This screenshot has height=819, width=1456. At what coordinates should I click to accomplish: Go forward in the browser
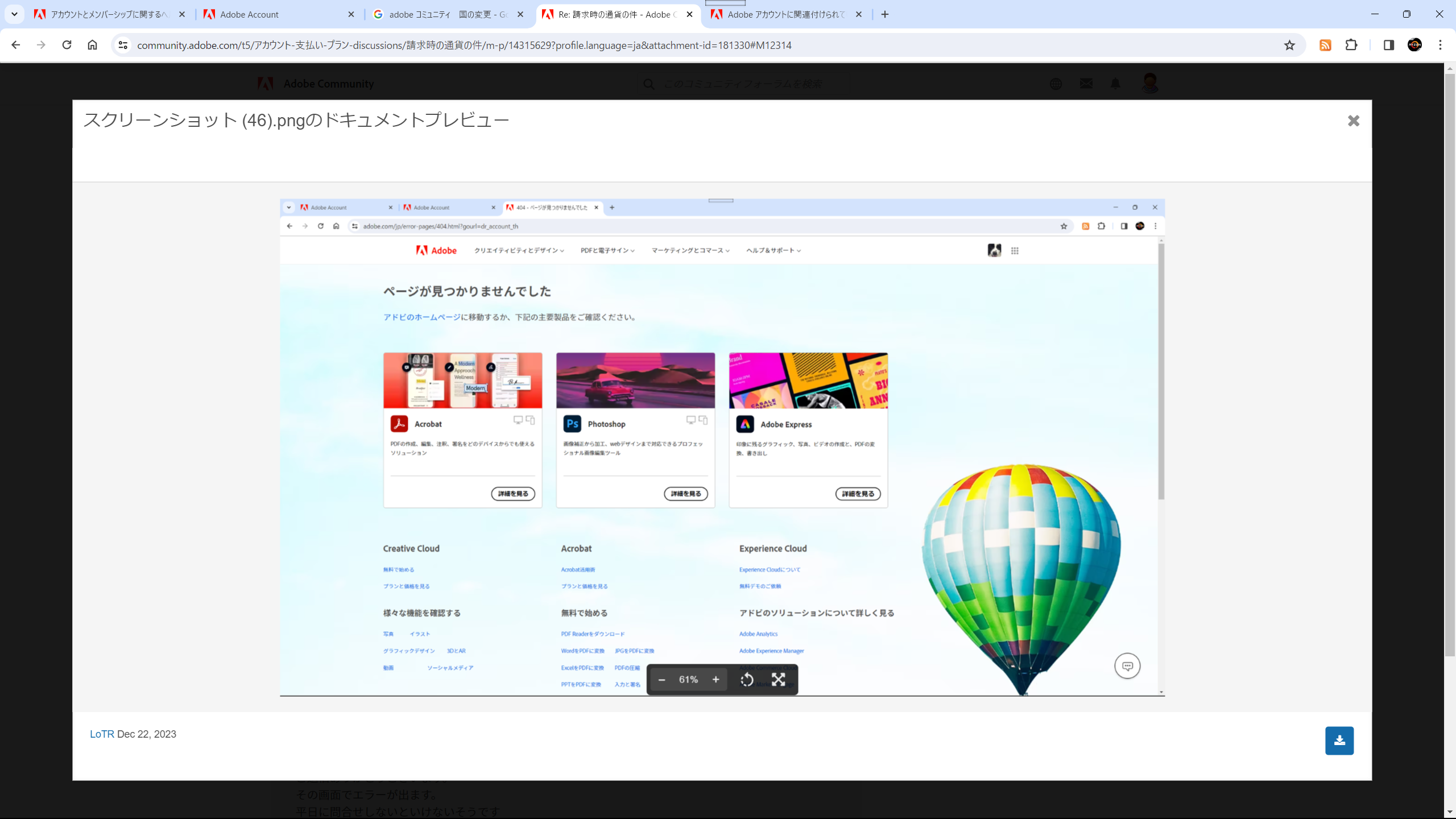click(x=41, y=45)
